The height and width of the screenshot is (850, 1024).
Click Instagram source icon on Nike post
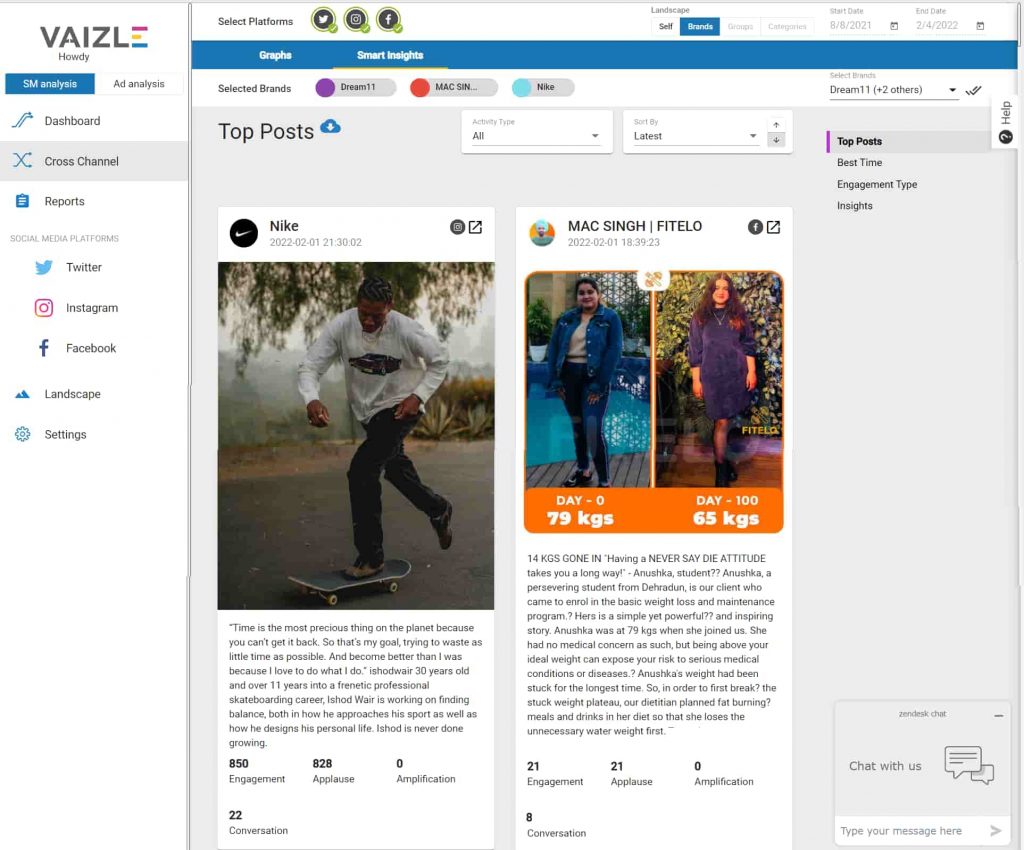[x=457, y=227]
